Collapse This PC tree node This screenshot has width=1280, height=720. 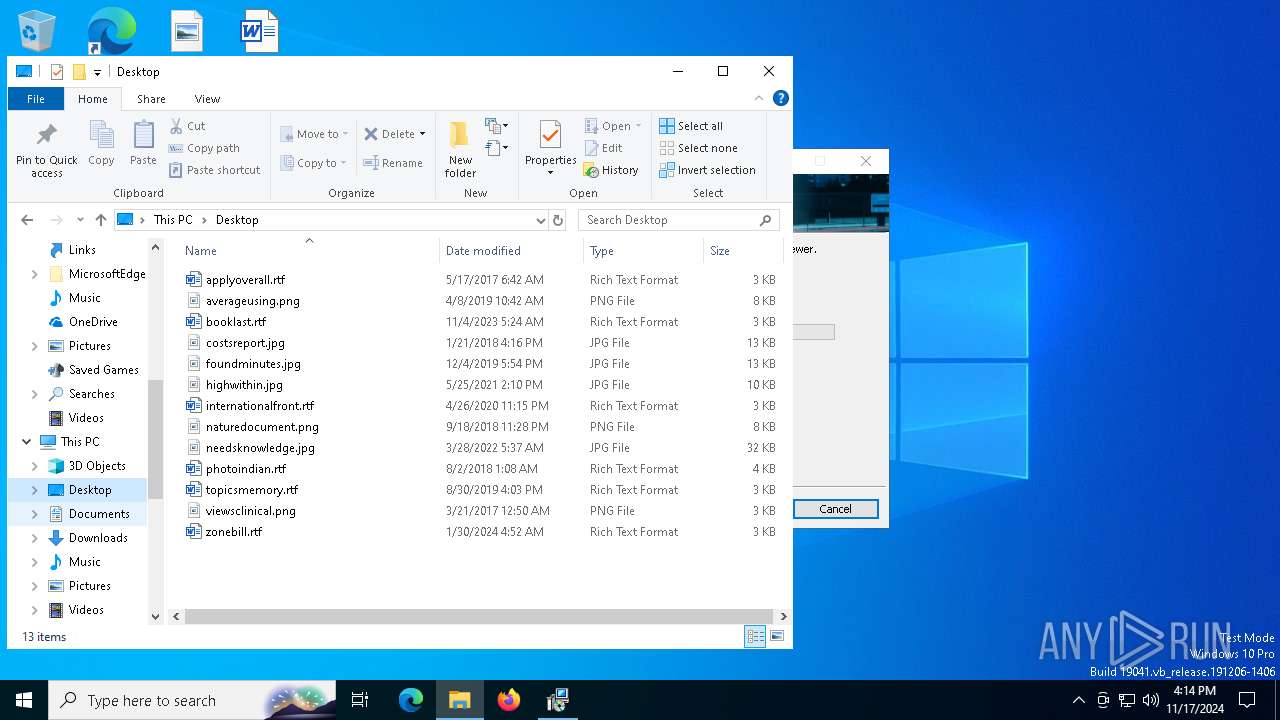pyautogui.click(x=26, y=442)
